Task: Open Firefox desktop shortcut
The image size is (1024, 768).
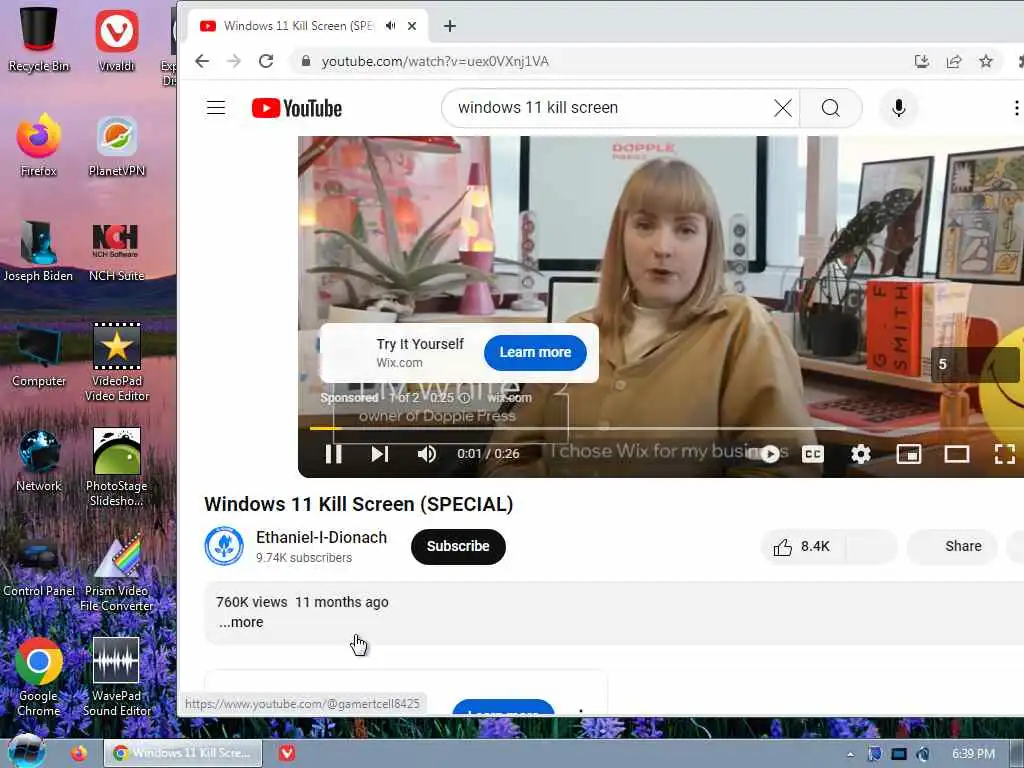Action: (38, 145)
